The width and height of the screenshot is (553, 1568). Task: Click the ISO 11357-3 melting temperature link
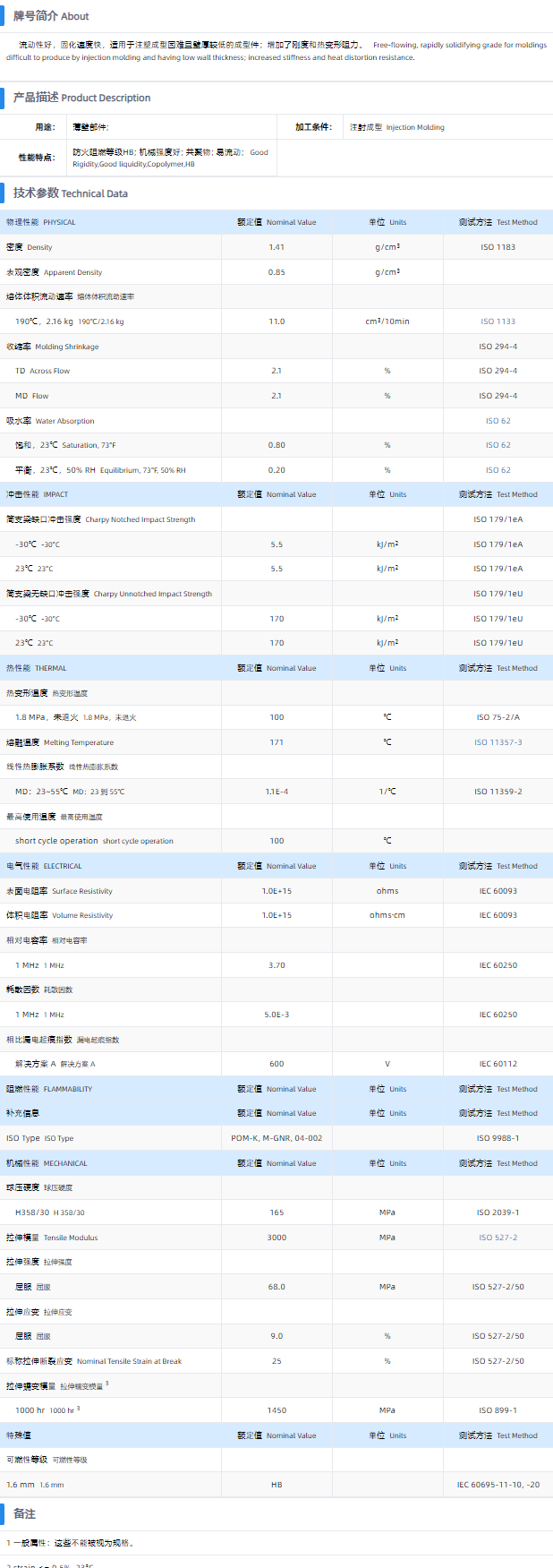click(x=498, y=742)
